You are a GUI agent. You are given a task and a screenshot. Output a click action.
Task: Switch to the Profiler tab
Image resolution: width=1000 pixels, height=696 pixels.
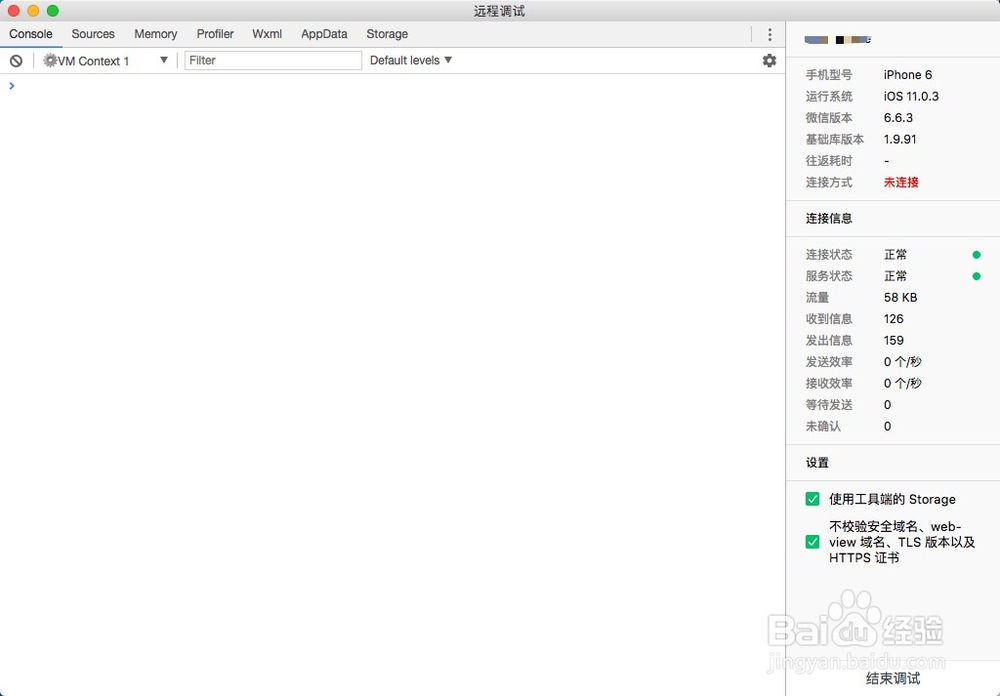click(x=215, y=34)
